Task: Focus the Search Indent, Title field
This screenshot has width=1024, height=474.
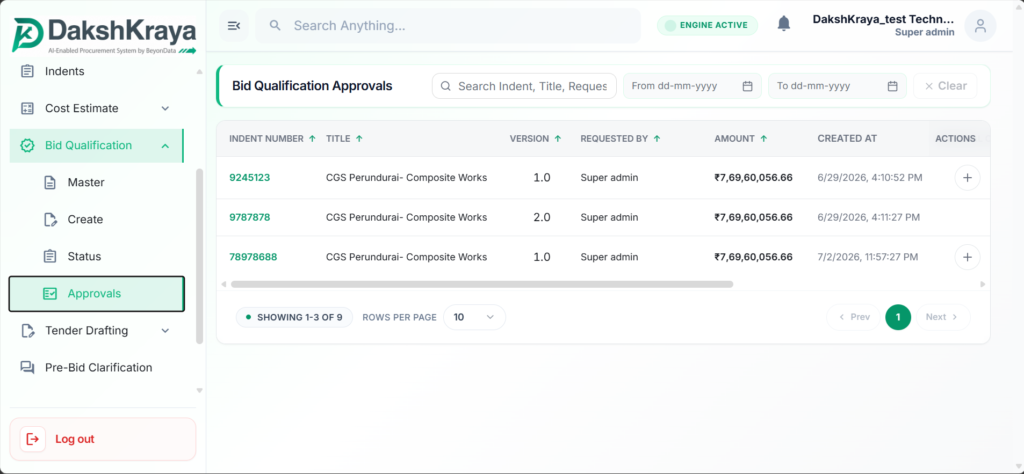Action: pos(524,86)
